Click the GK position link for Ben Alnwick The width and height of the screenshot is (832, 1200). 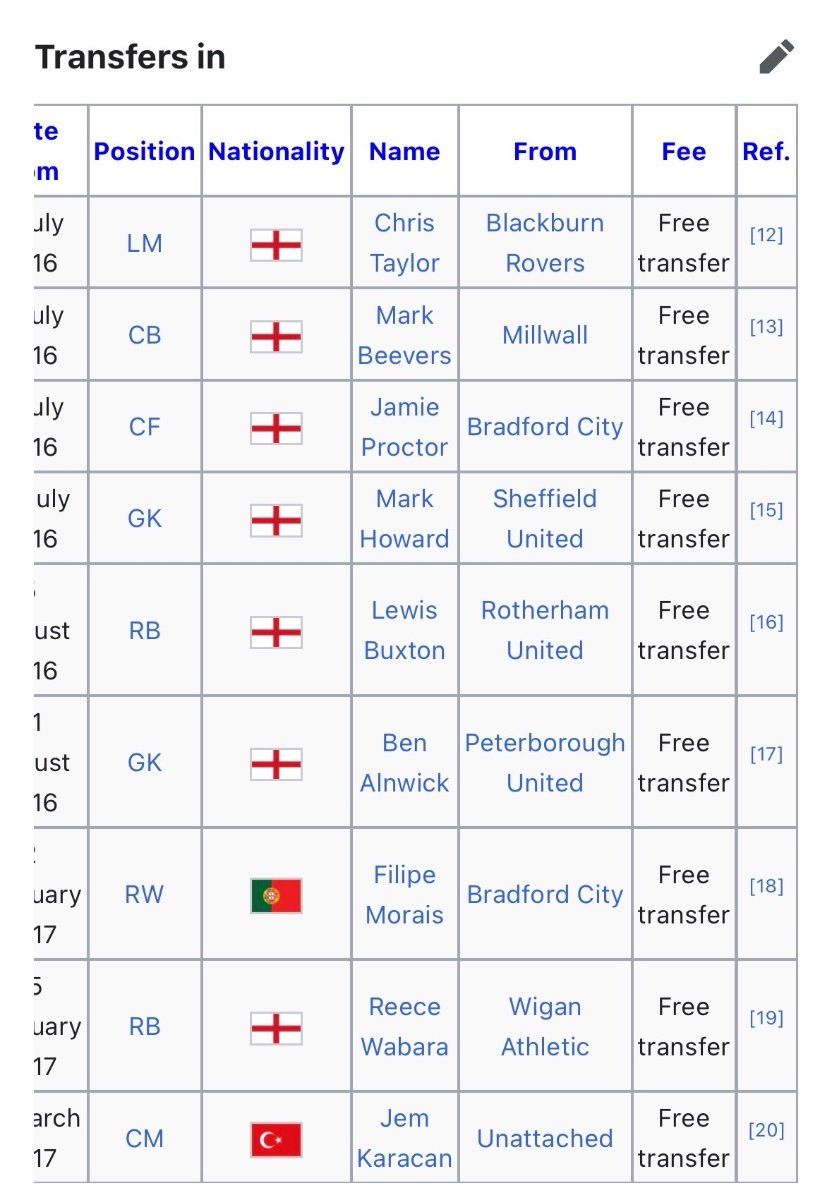pos(144,763)
